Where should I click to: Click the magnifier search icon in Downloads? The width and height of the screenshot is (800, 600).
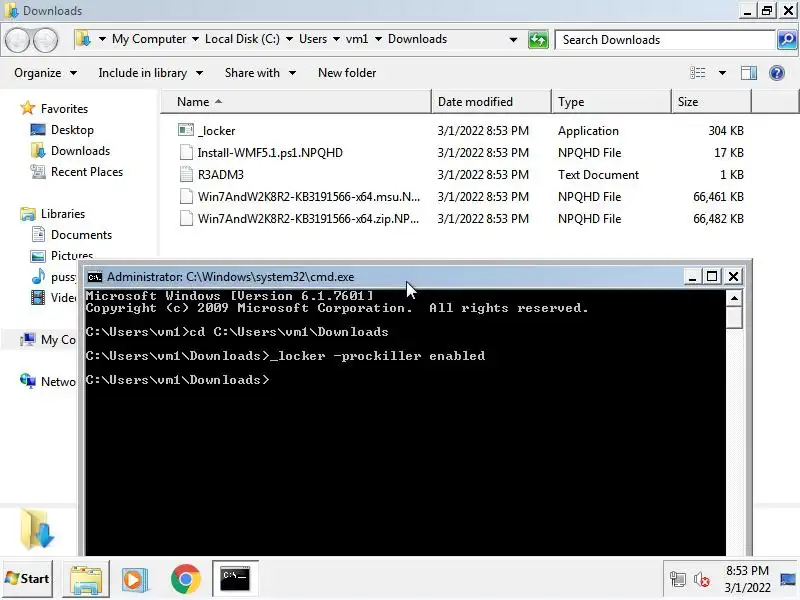click(787, 40)
